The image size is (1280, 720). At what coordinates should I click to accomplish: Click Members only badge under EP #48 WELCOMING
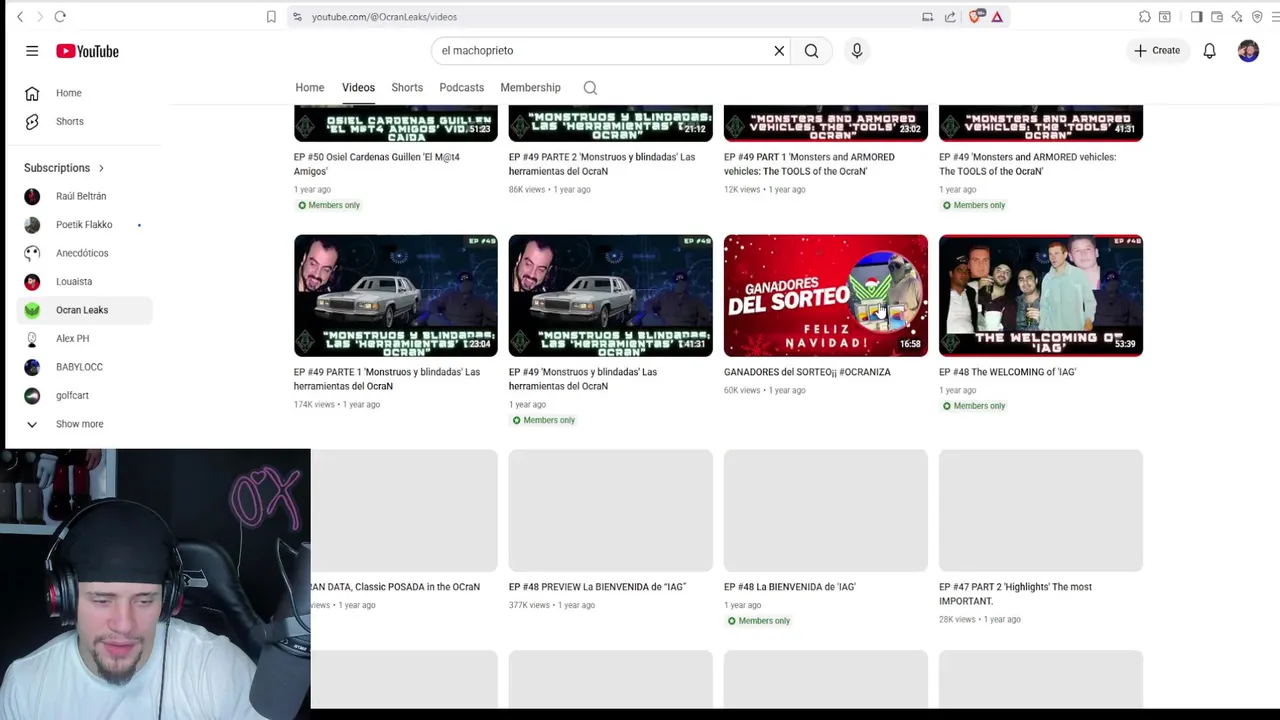(973, 406)
